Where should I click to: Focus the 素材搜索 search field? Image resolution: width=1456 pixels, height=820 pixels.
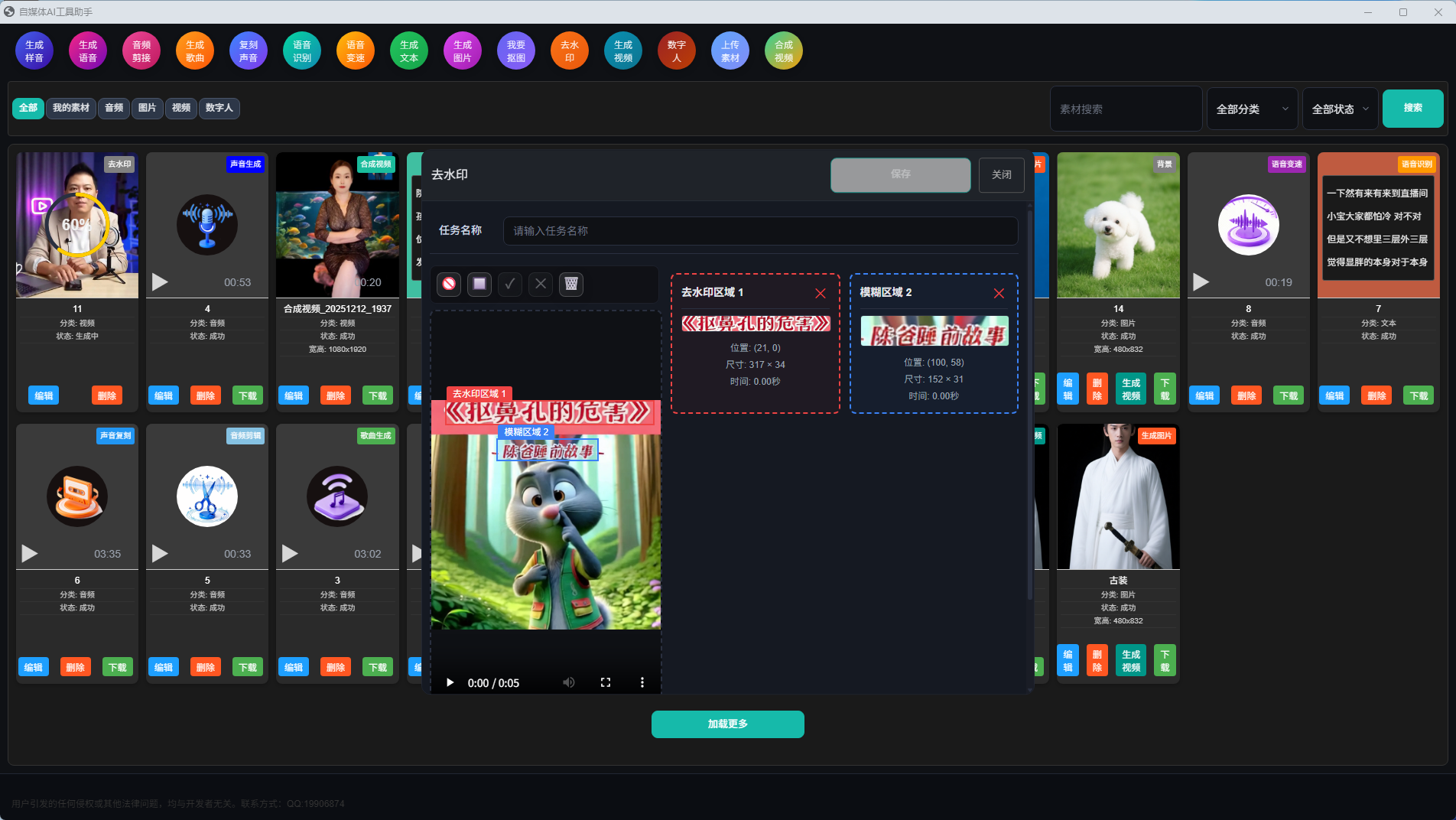tap(1126, 109)
